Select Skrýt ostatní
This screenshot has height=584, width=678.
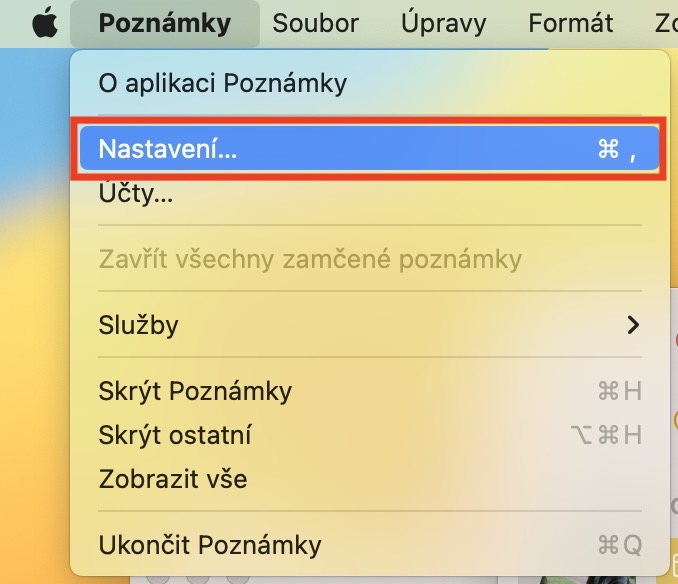coord(175,435)
